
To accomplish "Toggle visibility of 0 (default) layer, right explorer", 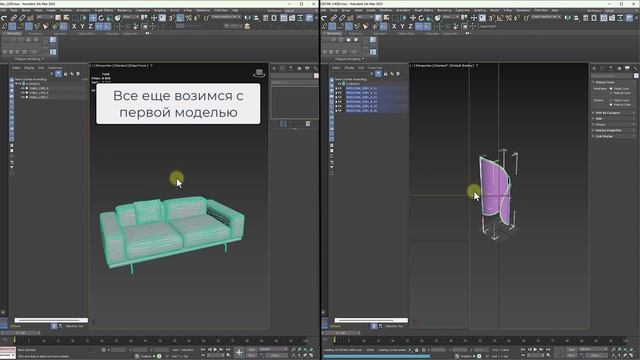I will coord(340,84).
